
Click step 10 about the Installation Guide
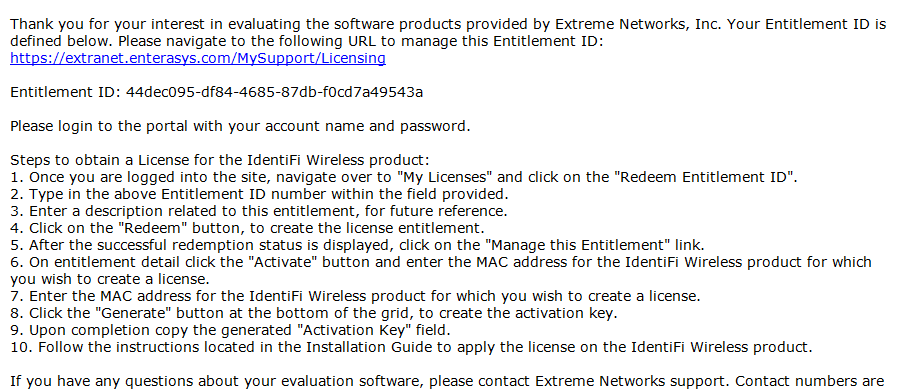[411, 347]
